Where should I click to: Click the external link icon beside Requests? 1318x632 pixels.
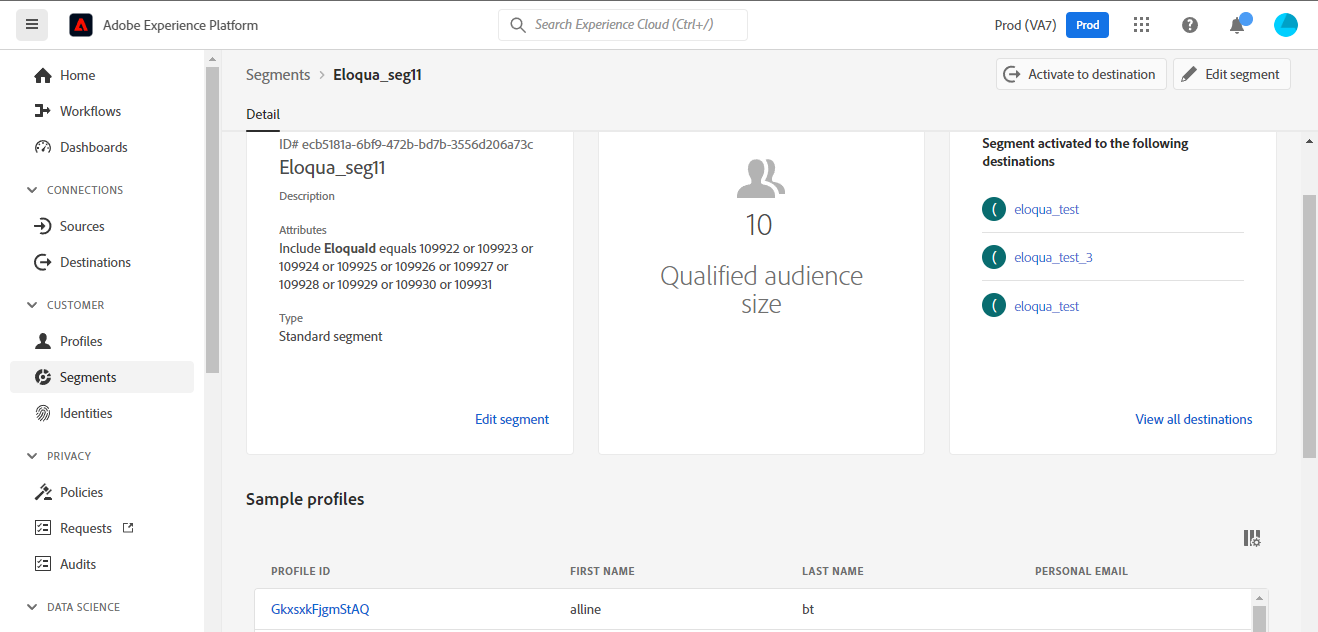tap(127, 527)
